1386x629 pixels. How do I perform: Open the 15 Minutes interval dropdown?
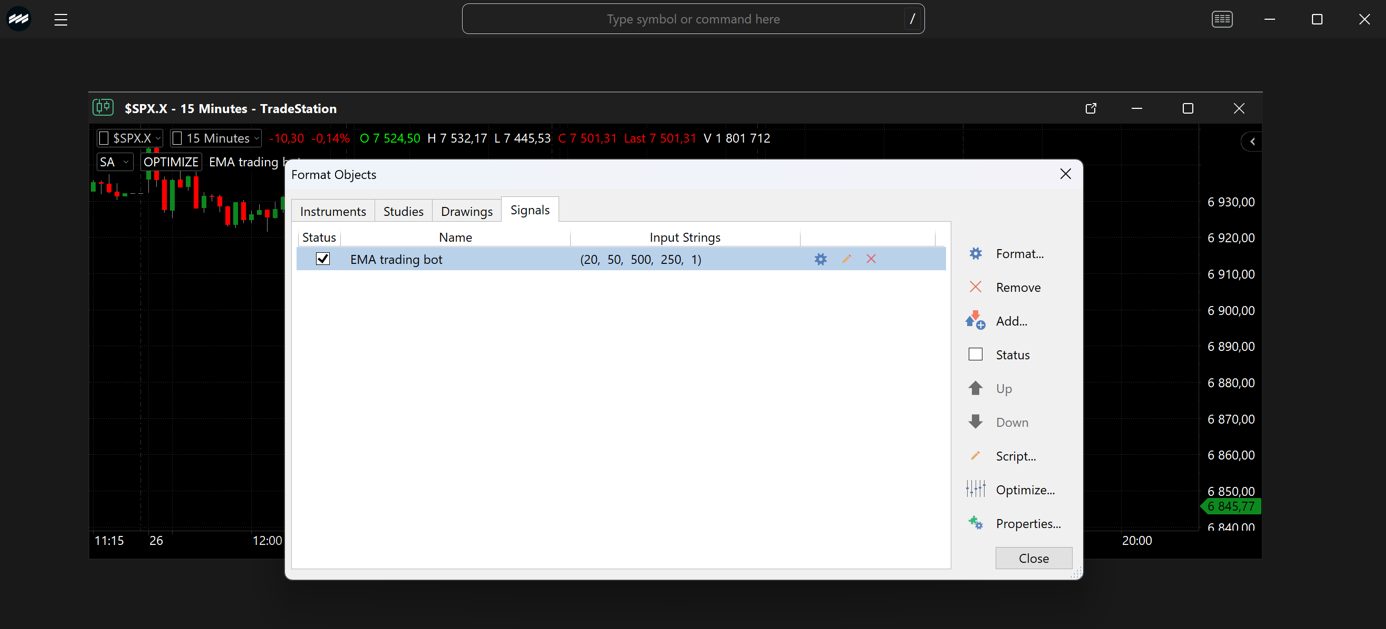[x=215, y=138]
